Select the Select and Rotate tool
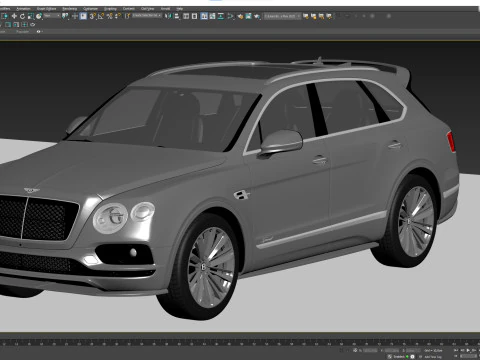The image size is (480, 360). tap(22, 16)
